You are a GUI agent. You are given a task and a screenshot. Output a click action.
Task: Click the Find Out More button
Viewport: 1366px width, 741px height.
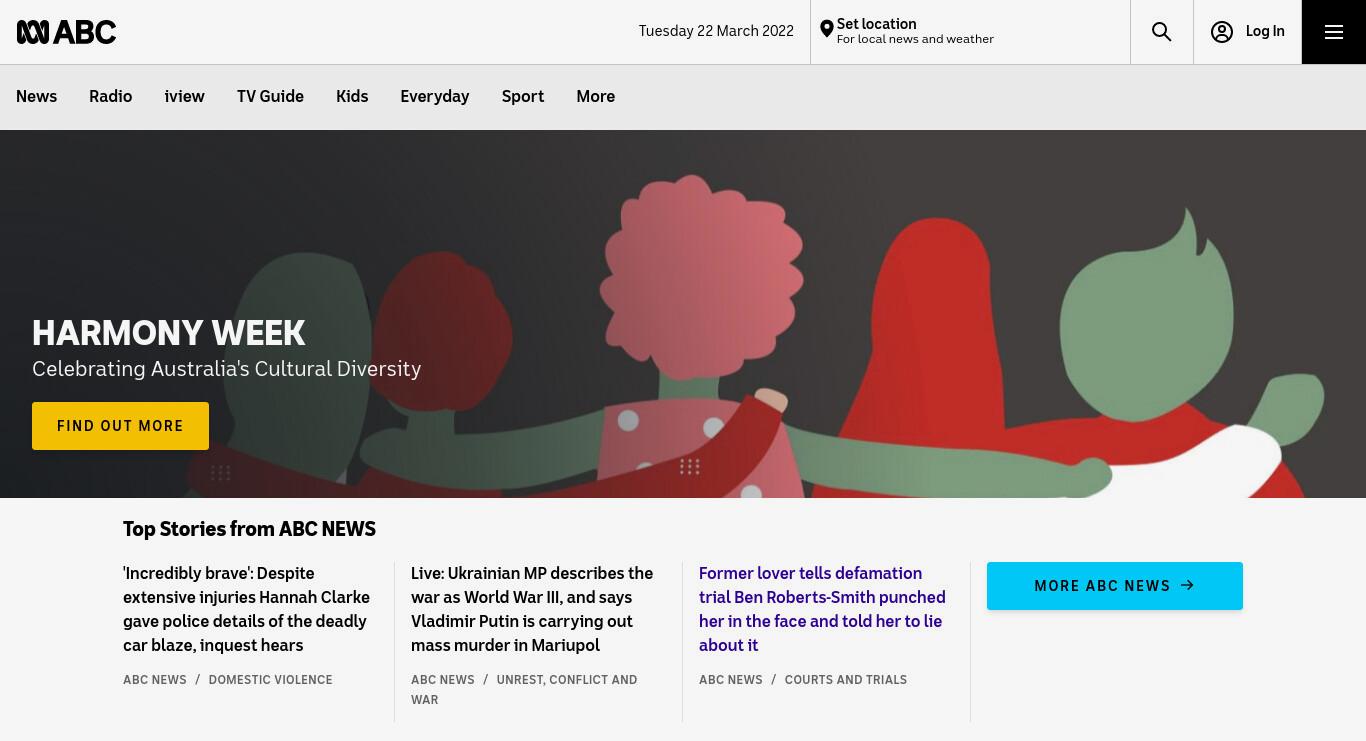[x=120, y=426]
